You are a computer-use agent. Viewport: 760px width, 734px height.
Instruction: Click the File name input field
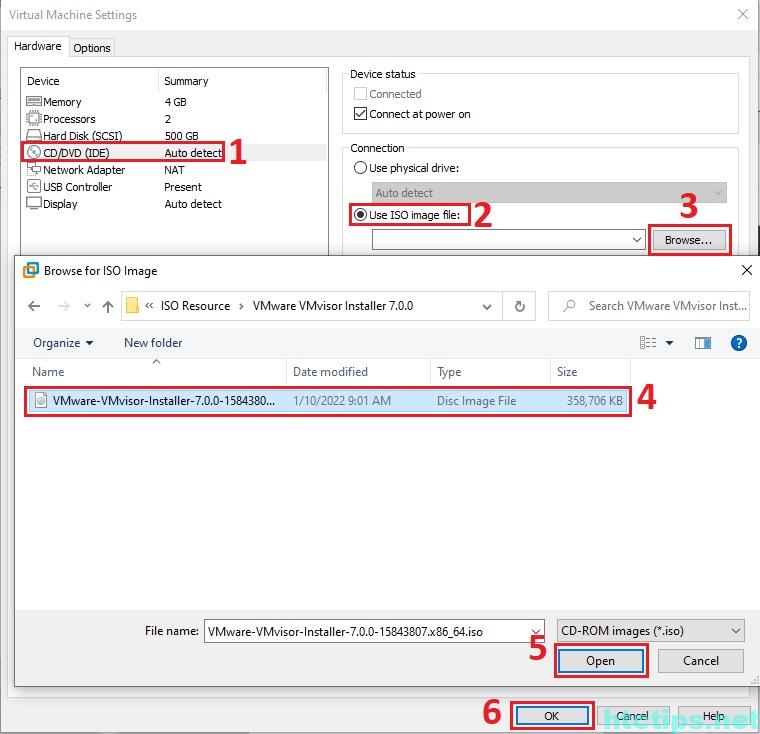click(369, 631)
